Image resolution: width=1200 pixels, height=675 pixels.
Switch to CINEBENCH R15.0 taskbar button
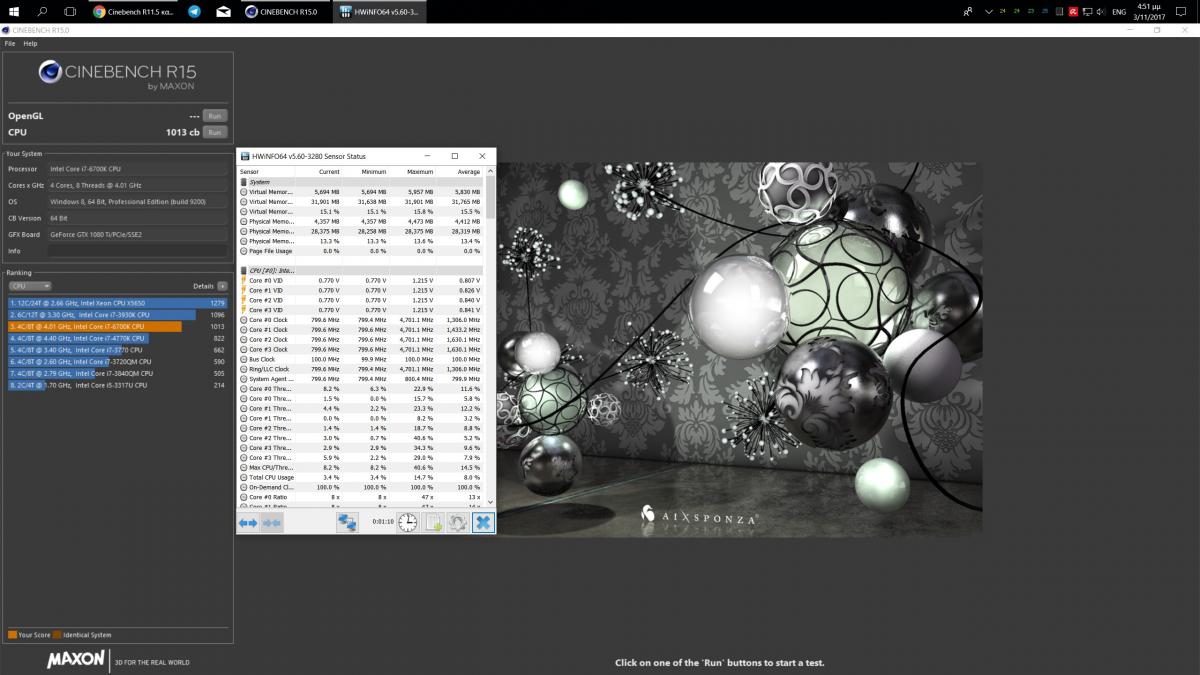coord(285,11)
